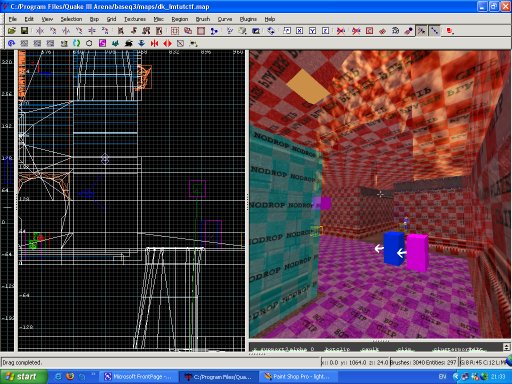This screenshot has width=512, height=384.
Task: Click the X-axis rotate icon
Action: click(x=53, y=31)
